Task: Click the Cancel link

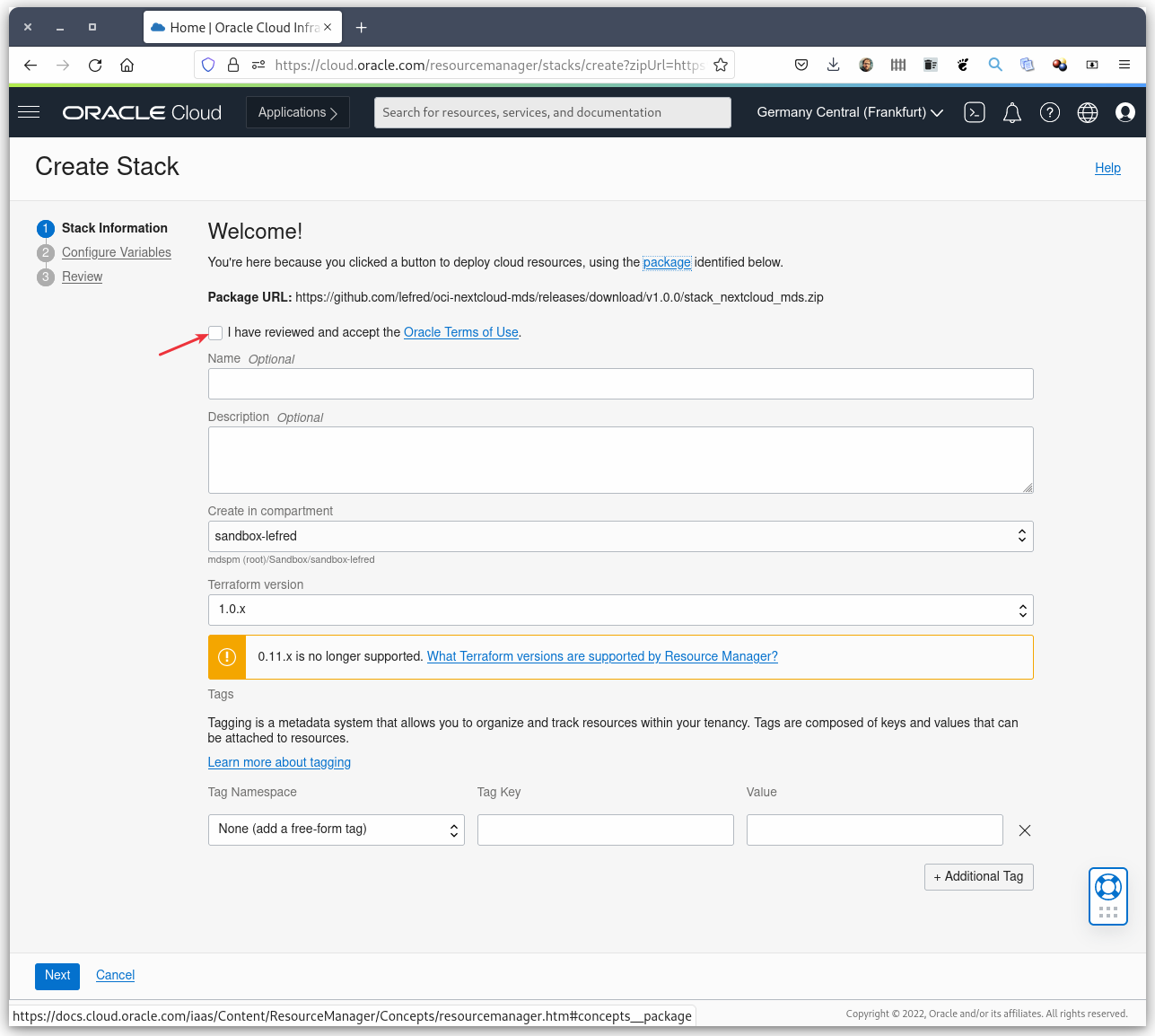Action: point(116,975)
